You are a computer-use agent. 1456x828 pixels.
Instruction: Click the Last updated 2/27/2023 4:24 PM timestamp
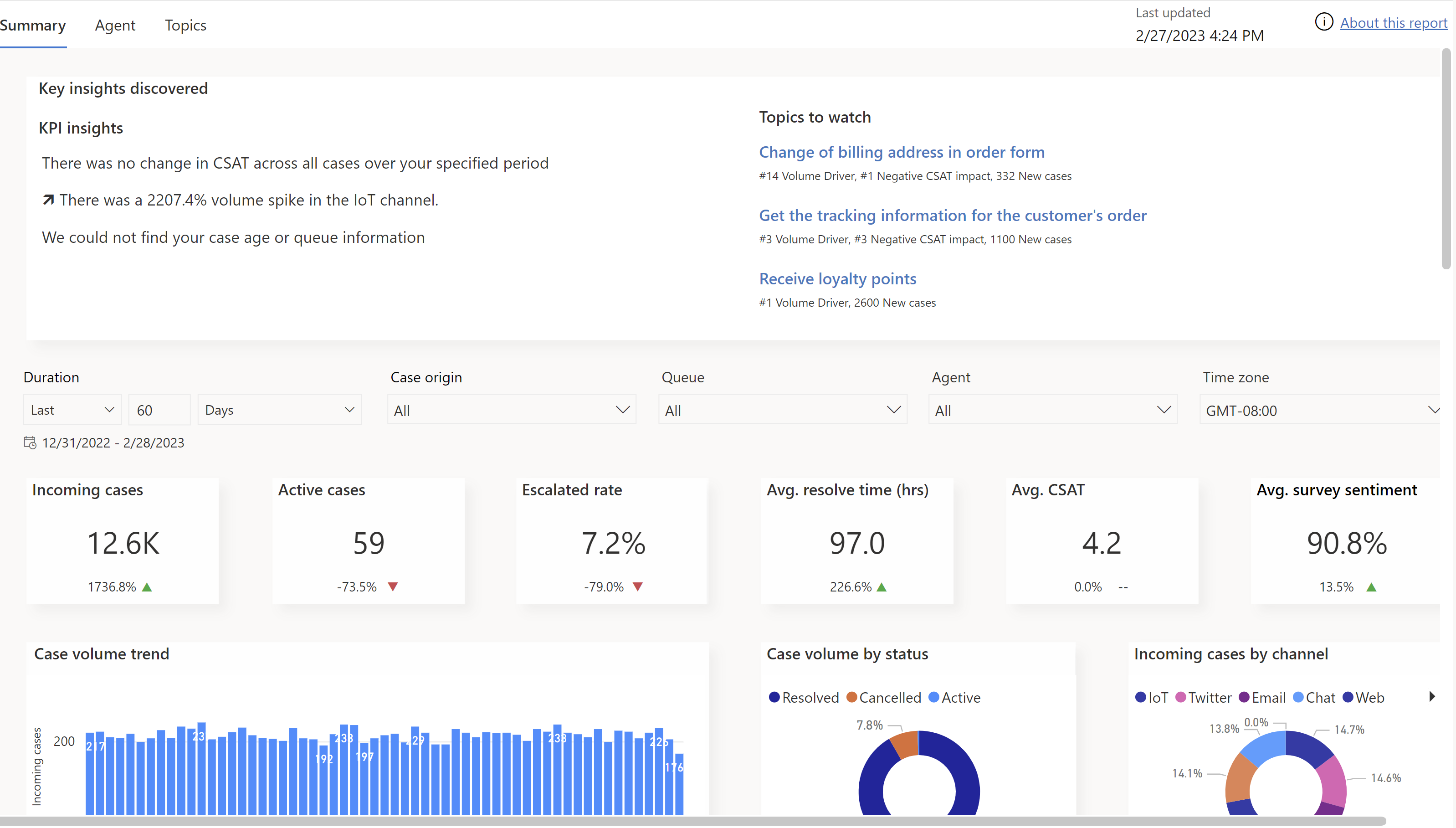point(1200,35)
